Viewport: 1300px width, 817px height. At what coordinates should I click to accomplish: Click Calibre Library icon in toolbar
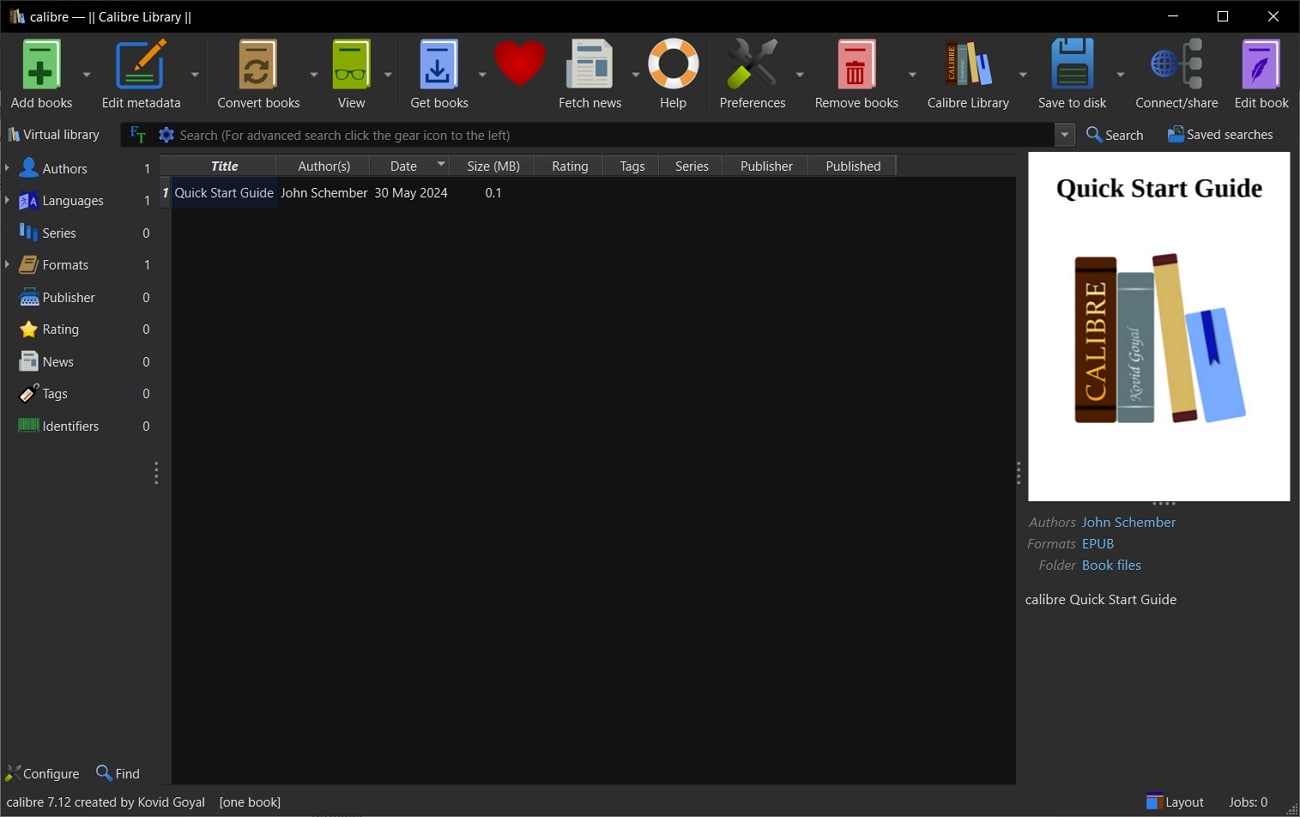tap(968, 65)
